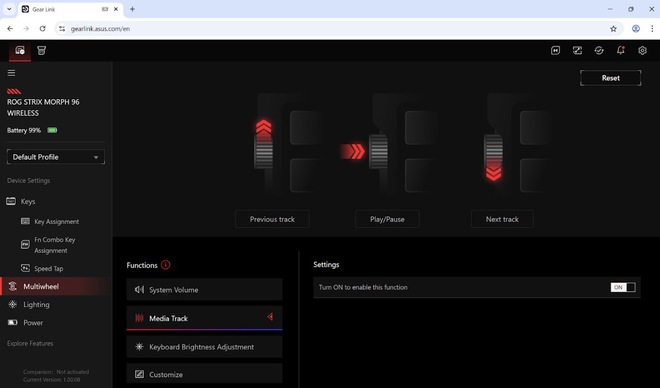Click the Keyboard Brightness sun icon
This screenshot has width=660, height=388.
[x=139, y=347]
